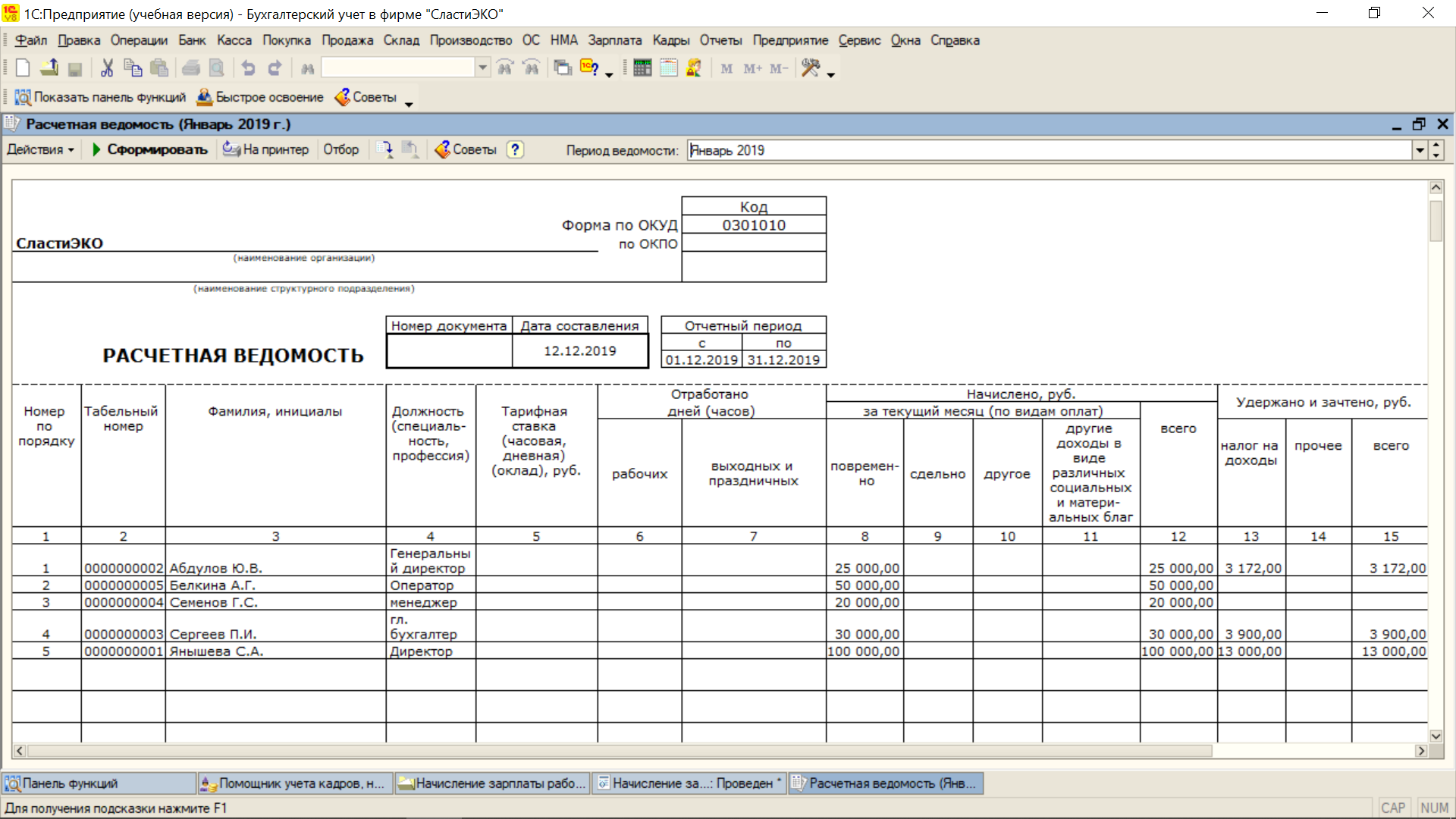Click the wrench and hammer settings icon
Image resolution: width=1456 pixels, height=819 pixels.
point(811,68)
